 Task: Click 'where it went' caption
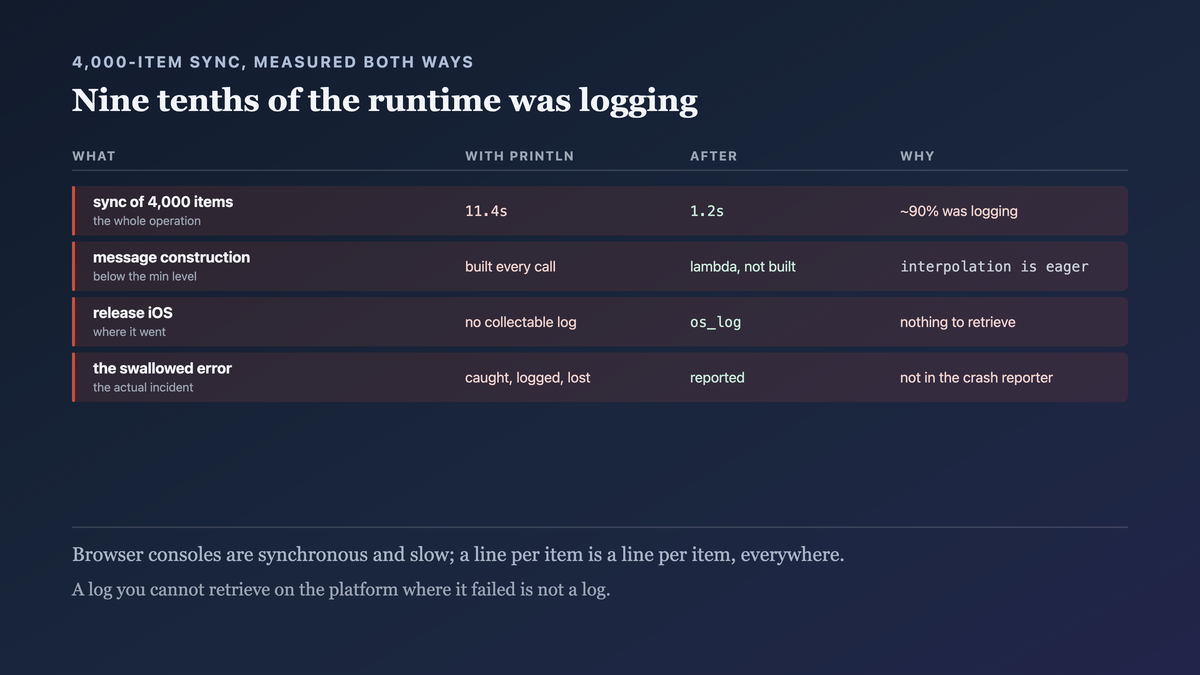pos(130,332)
